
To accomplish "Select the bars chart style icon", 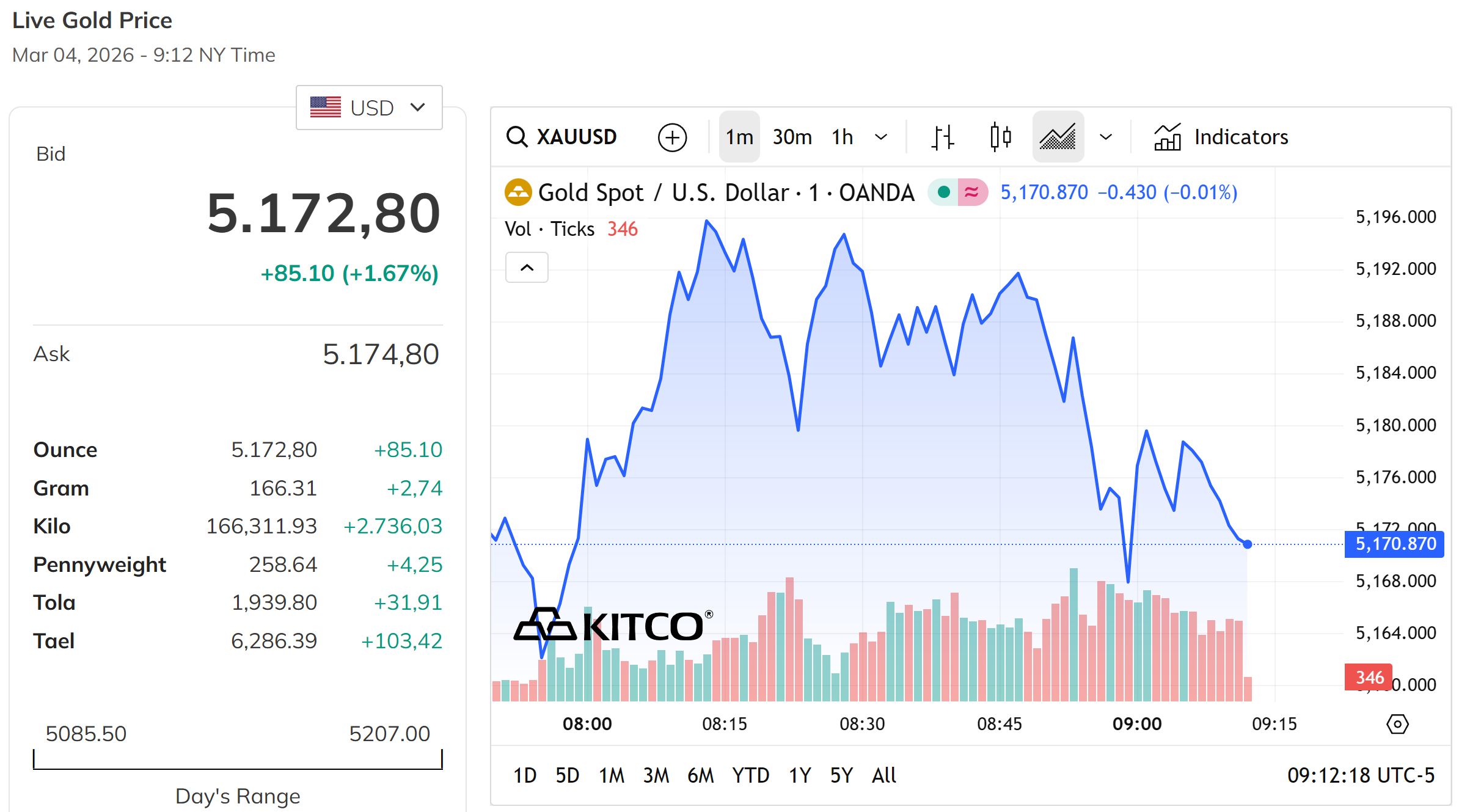I will coord(942,136).
